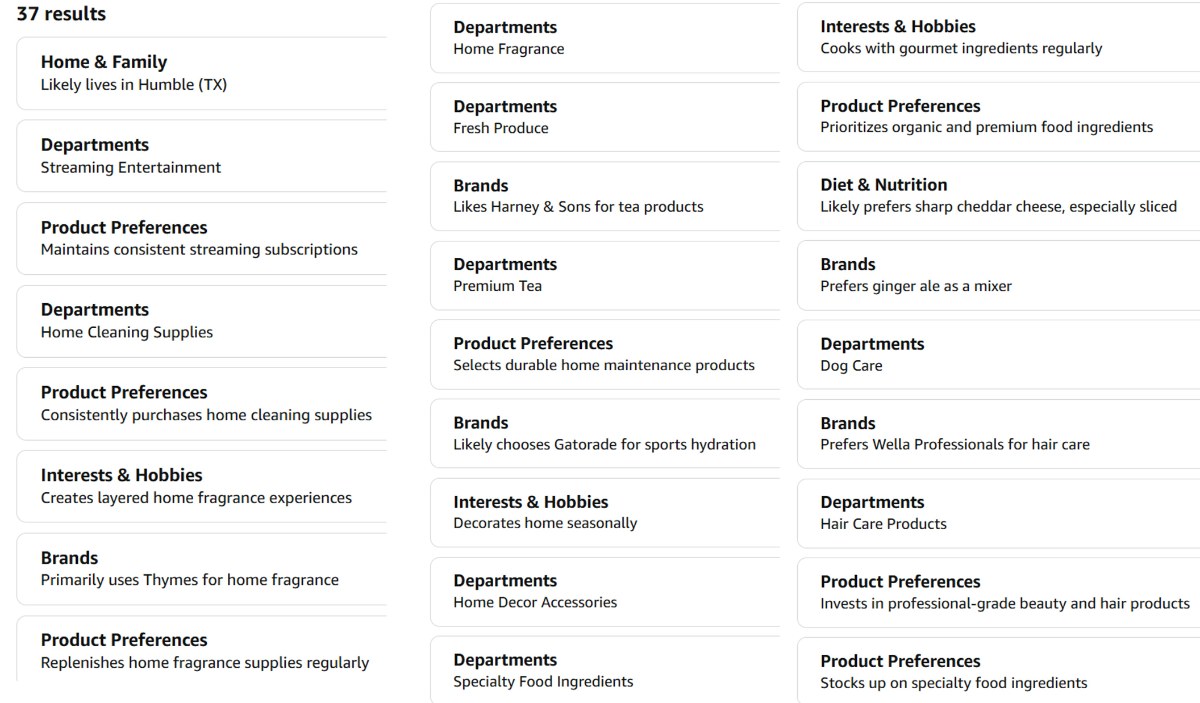Open the Home Decor Accessories card
Image resolution: width=1200 pixels, height=703 pixels.
(605, 591)
